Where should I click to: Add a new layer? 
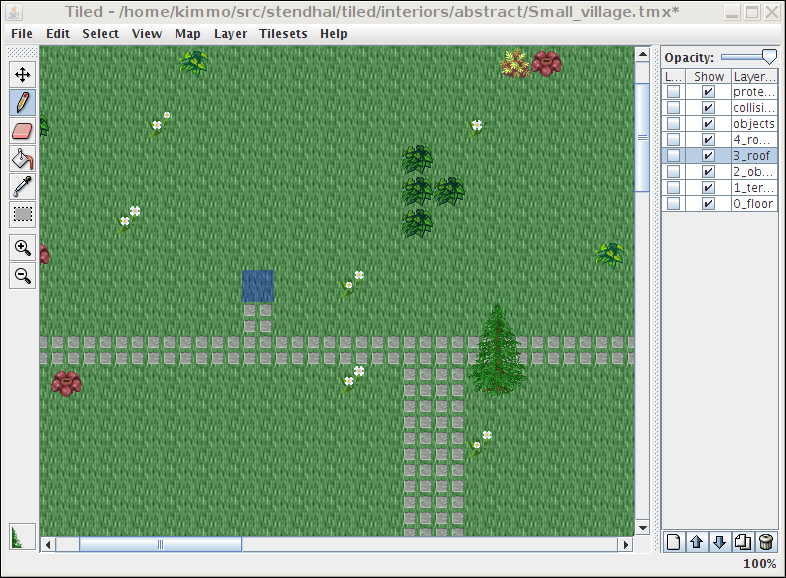[x=674, y=542]
